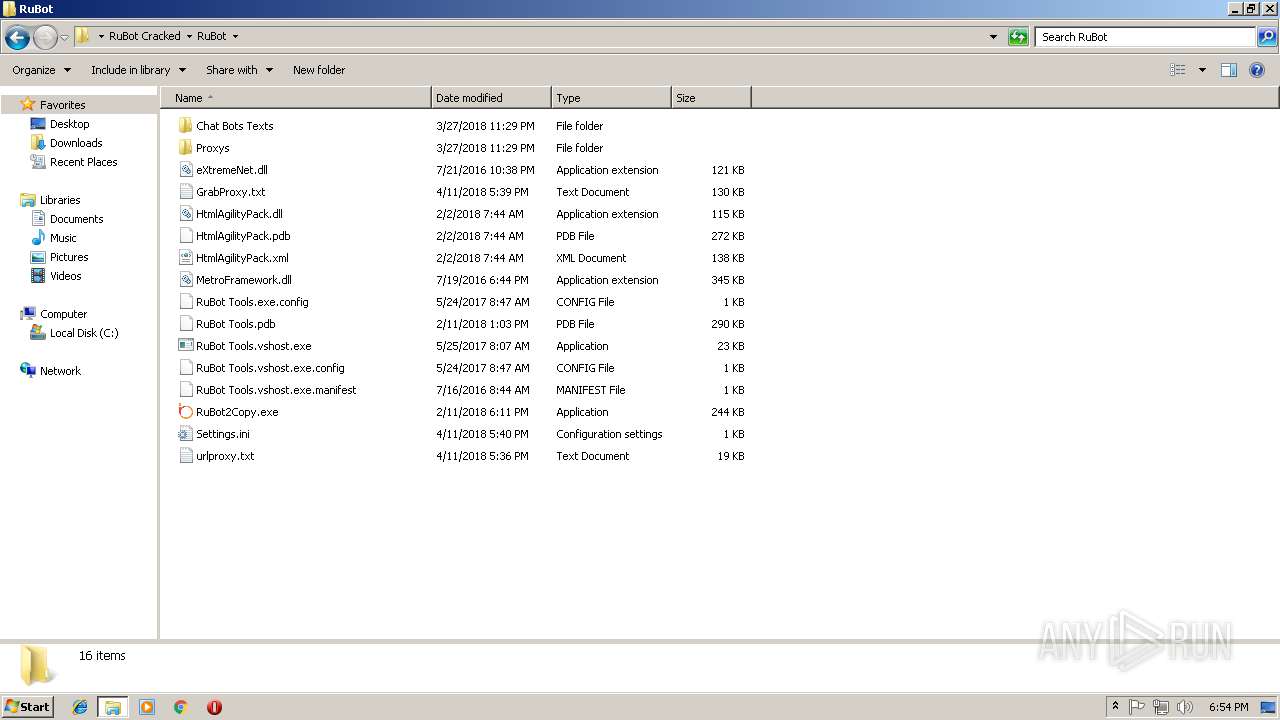Open the RuBot Cracked breadcrumb arrow

click(x=188, y=36)
